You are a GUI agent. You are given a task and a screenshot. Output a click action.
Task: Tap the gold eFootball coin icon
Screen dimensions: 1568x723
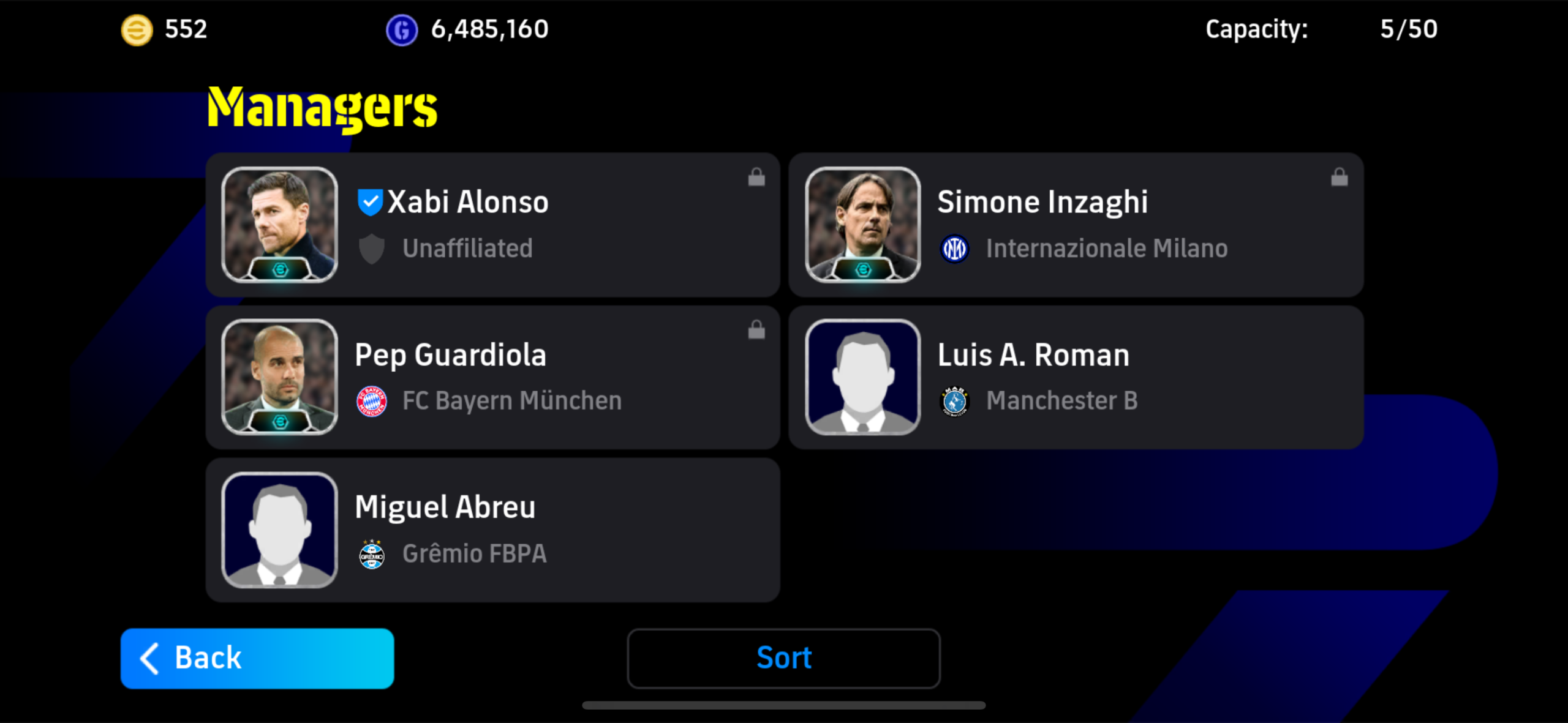tap(137, 29)
